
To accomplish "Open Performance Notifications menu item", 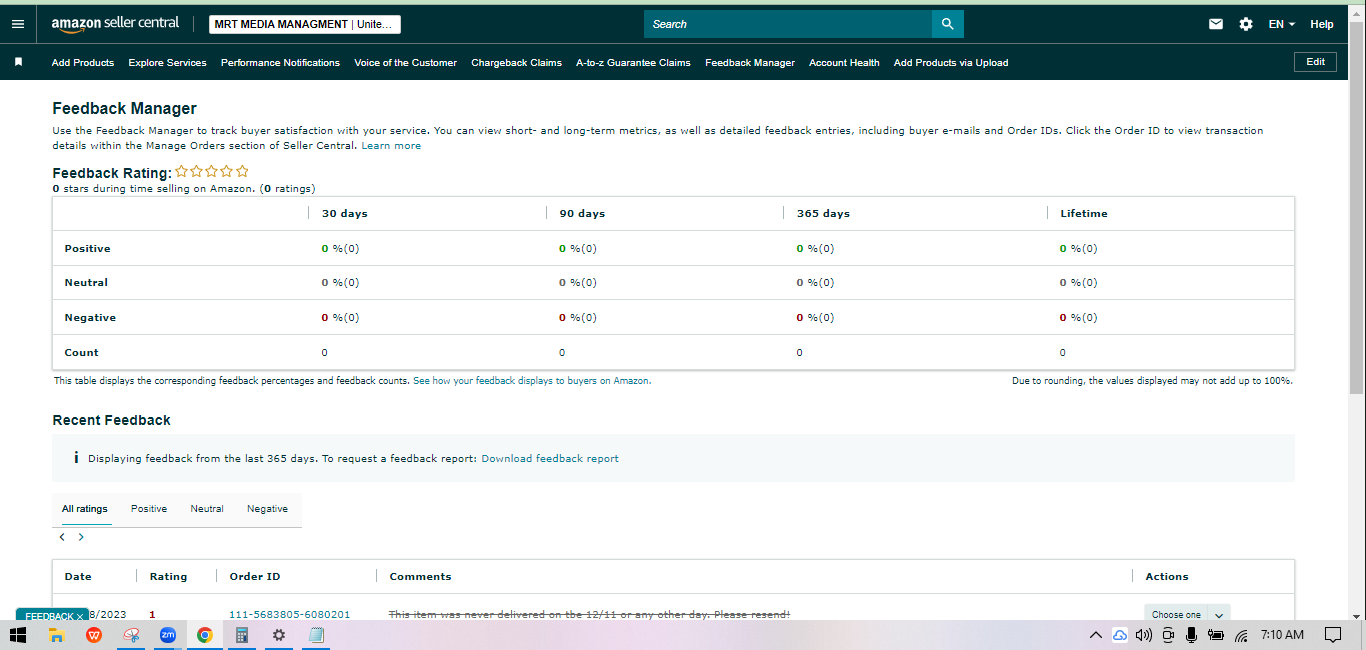I will [280, 62].
